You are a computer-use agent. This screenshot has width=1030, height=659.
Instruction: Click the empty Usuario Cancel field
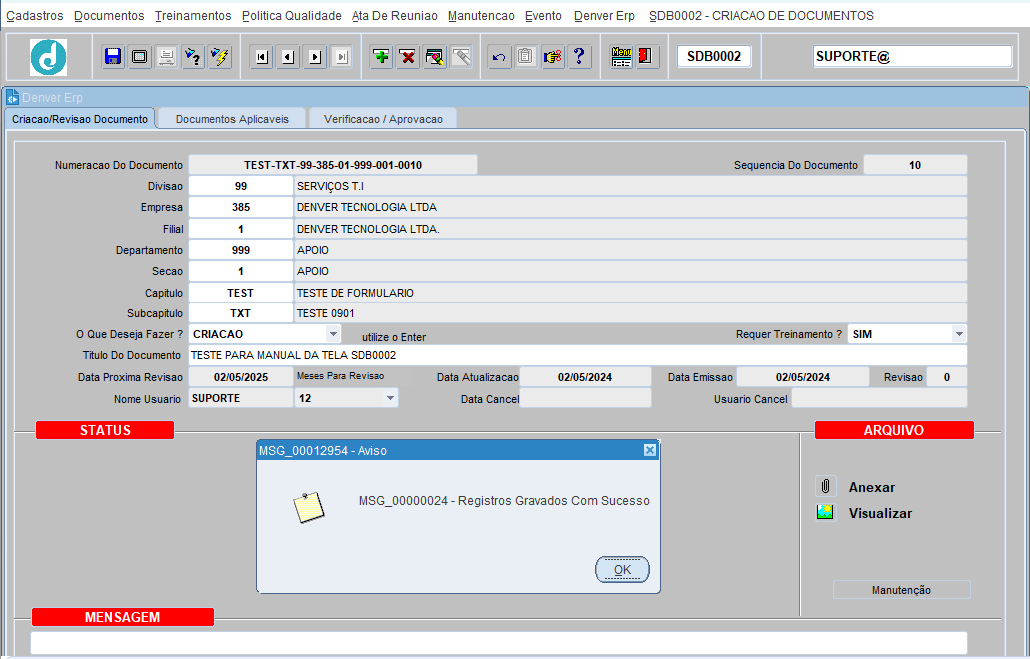[x=879, y=398]
